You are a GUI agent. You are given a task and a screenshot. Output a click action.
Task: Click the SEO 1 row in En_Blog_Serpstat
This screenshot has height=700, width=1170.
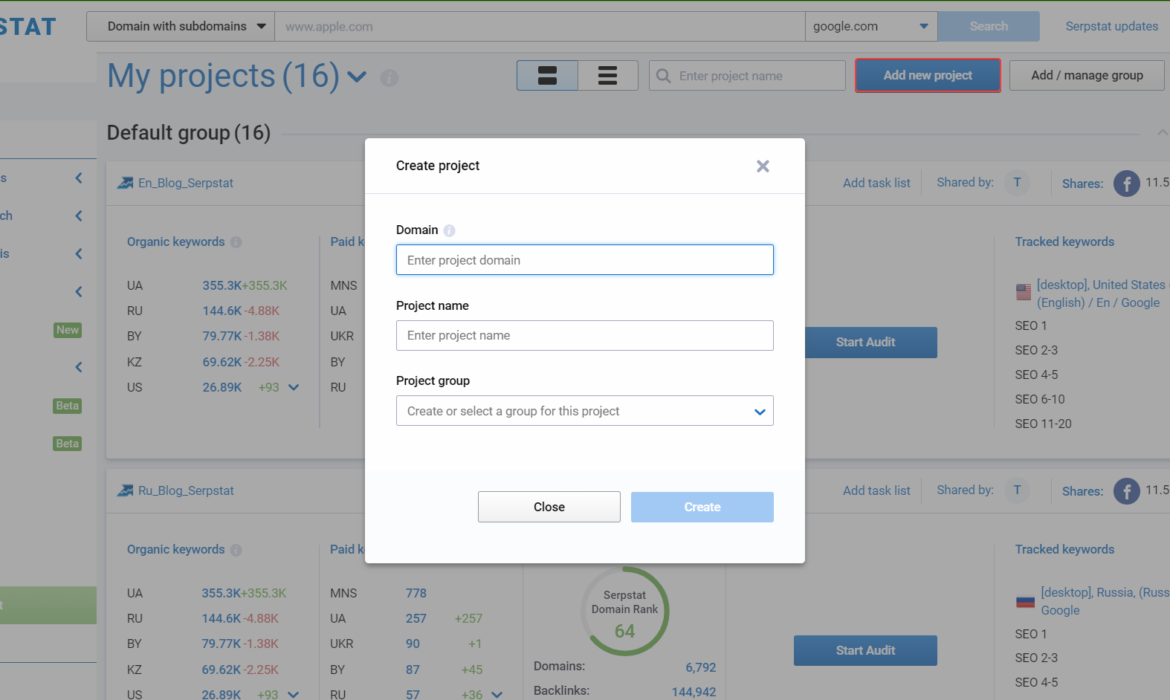pos(1030,325)
